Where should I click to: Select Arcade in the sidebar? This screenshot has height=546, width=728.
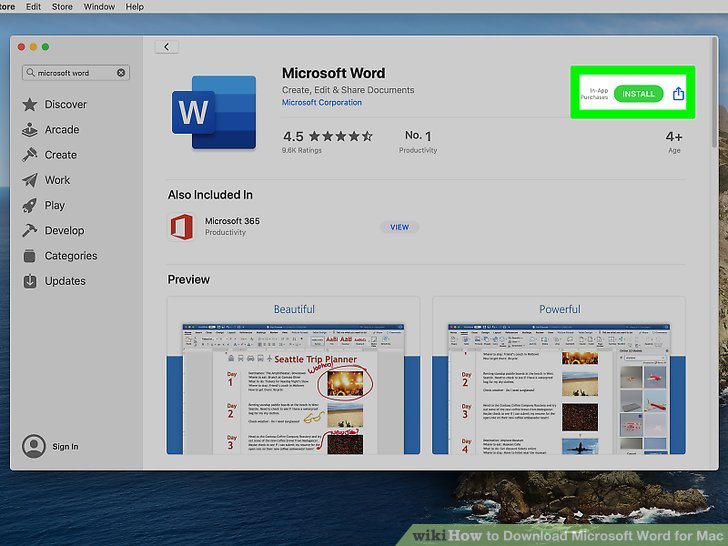(x=62, y=130)
